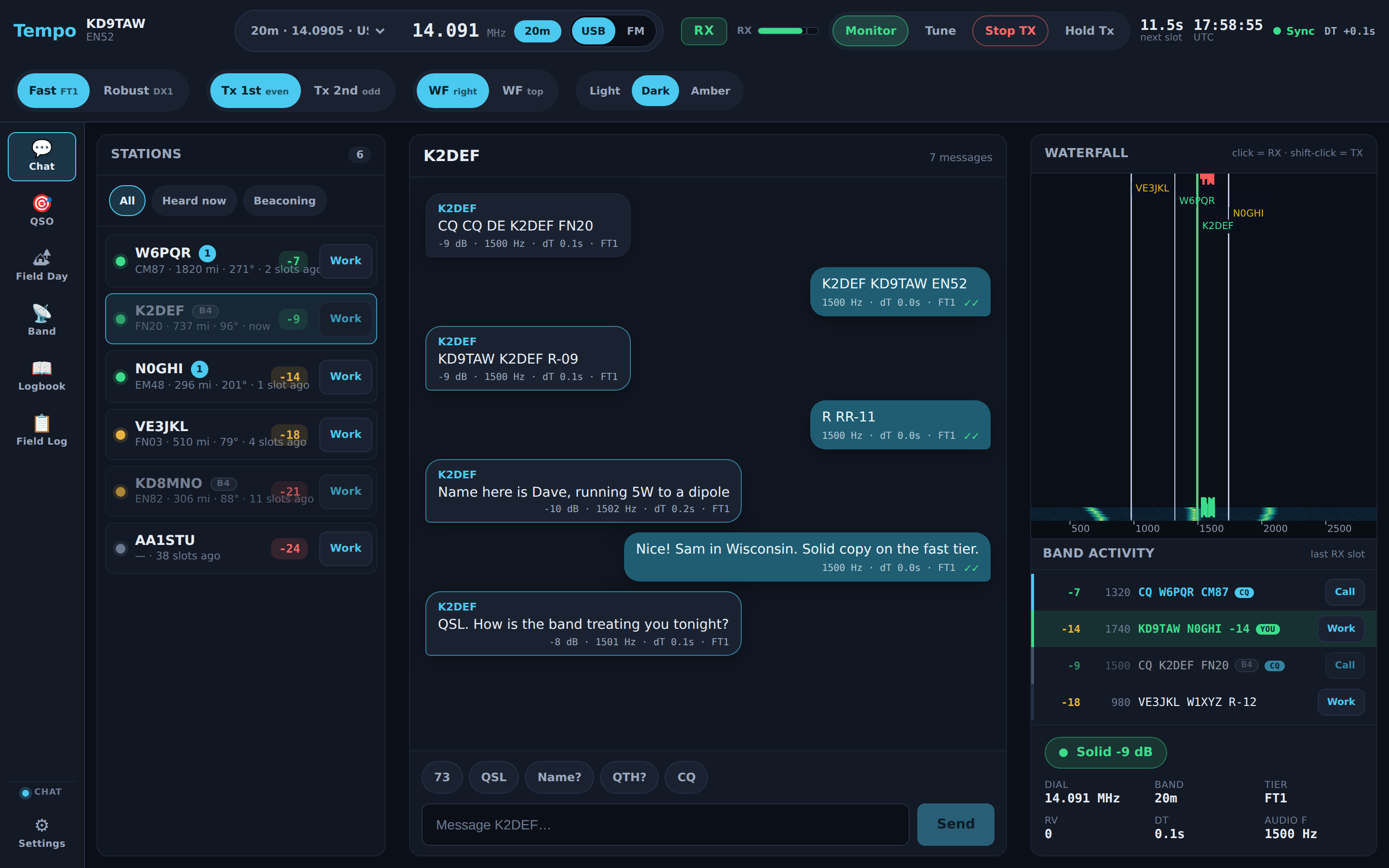Click the K2DEF B4 badge in stations
This screenshot has height=868, width=1389.
click(205, 311)
